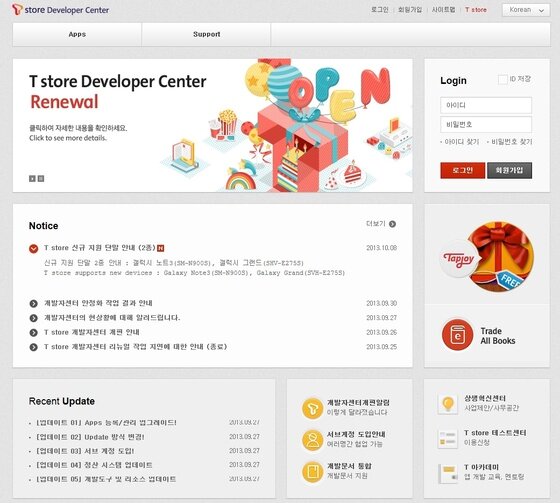560x503 pixels.
Task: Expand the 리뉴얼 작업 지연에 대한 안내 notice
Action: click(x=34, y=347)
